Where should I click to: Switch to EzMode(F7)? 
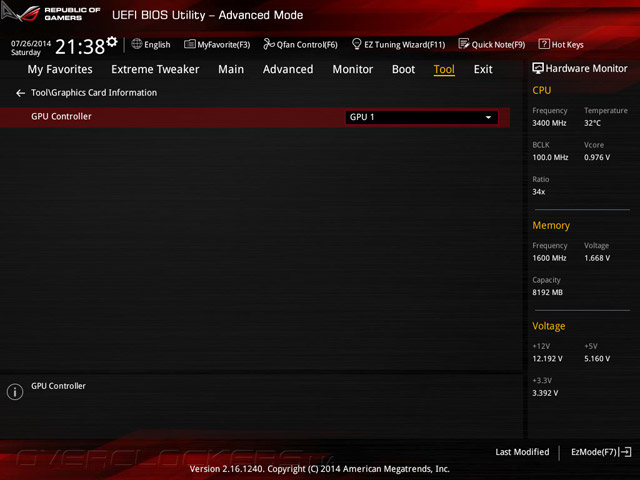pos(601,452)
